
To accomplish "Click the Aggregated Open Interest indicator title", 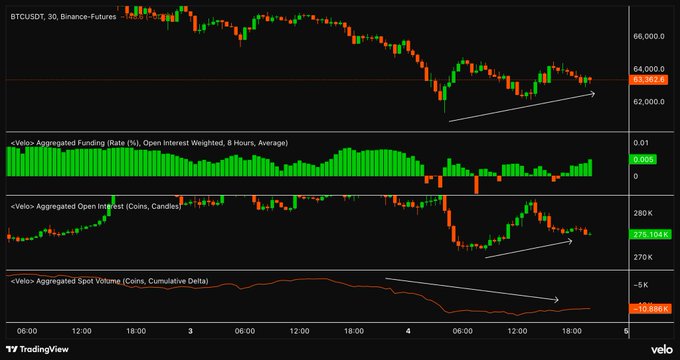I will coord(95,206).
